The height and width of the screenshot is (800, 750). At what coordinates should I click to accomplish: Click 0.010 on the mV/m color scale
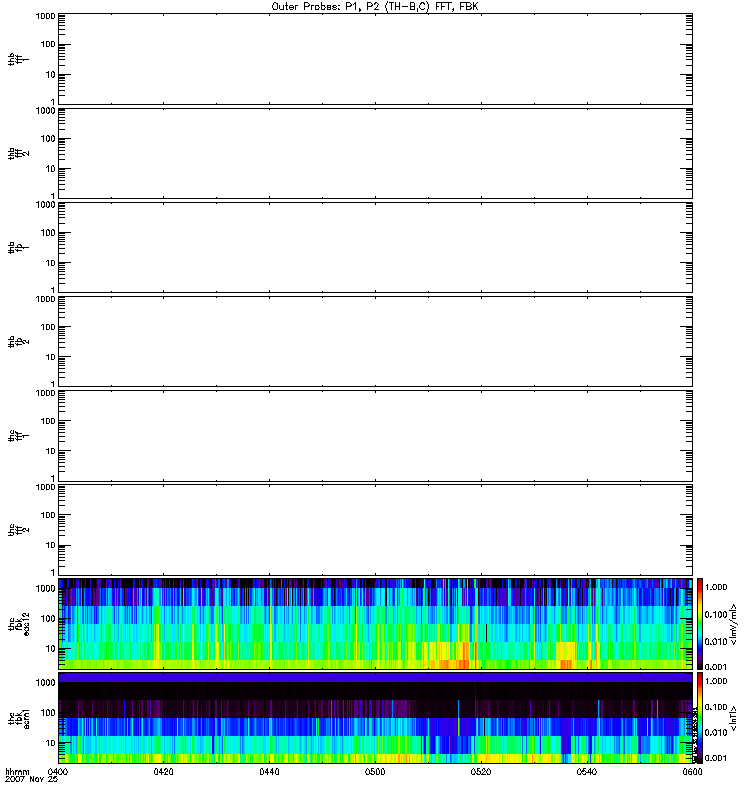pyautogui.click(x=716, y=641)
